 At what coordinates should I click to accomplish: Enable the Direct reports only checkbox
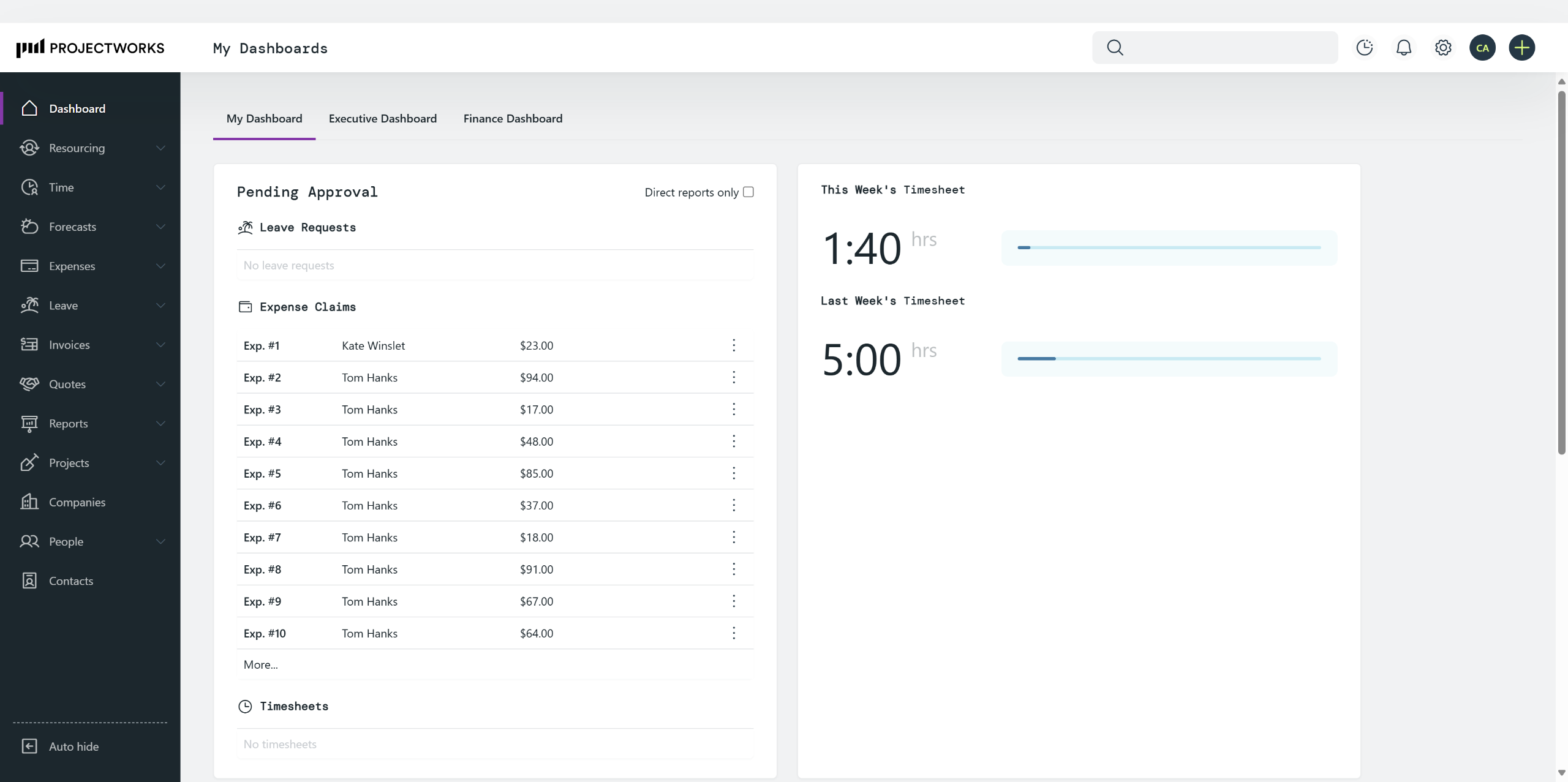pos(748,192)
